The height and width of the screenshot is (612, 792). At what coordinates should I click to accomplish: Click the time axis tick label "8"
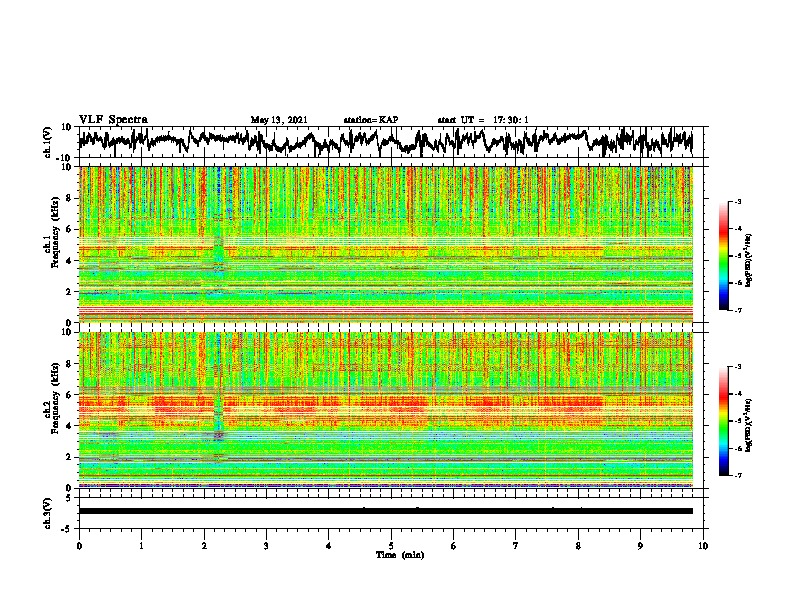click(578, 546)
